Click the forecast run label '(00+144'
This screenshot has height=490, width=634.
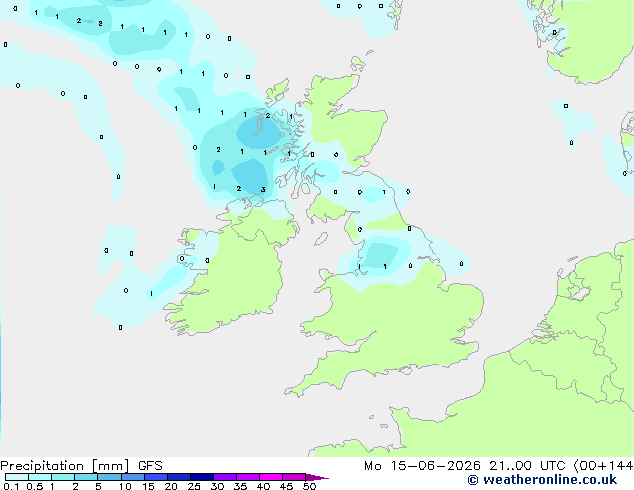603,466
